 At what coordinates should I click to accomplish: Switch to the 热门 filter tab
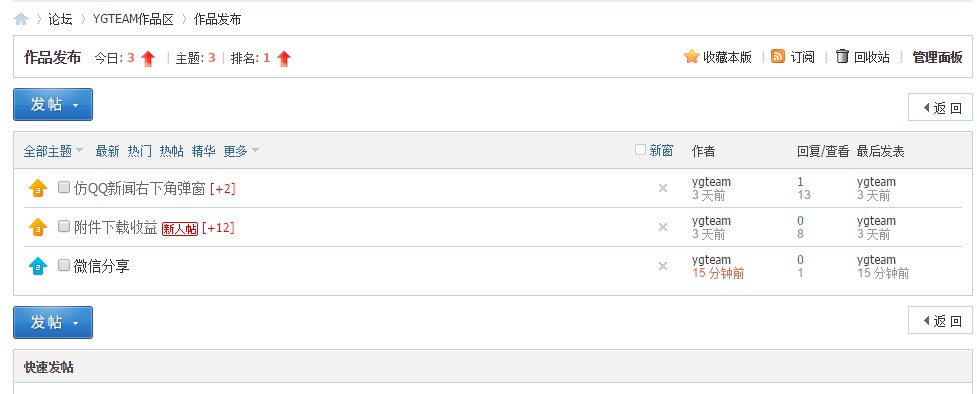[140, 151]
